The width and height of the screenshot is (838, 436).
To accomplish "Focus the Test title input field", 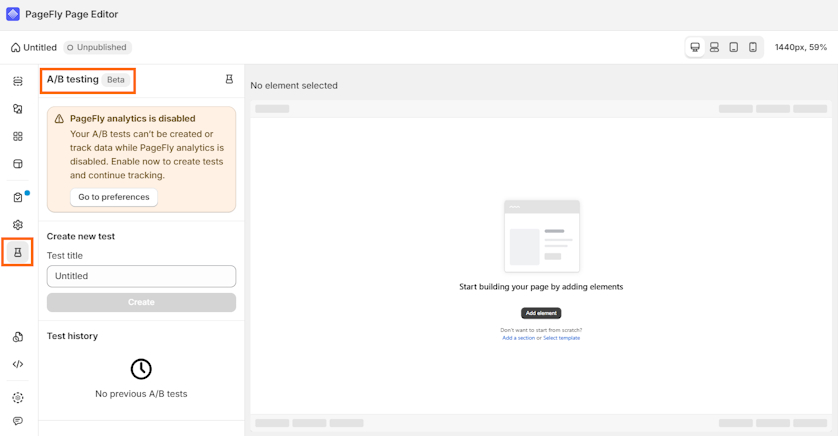I will 141,276.
